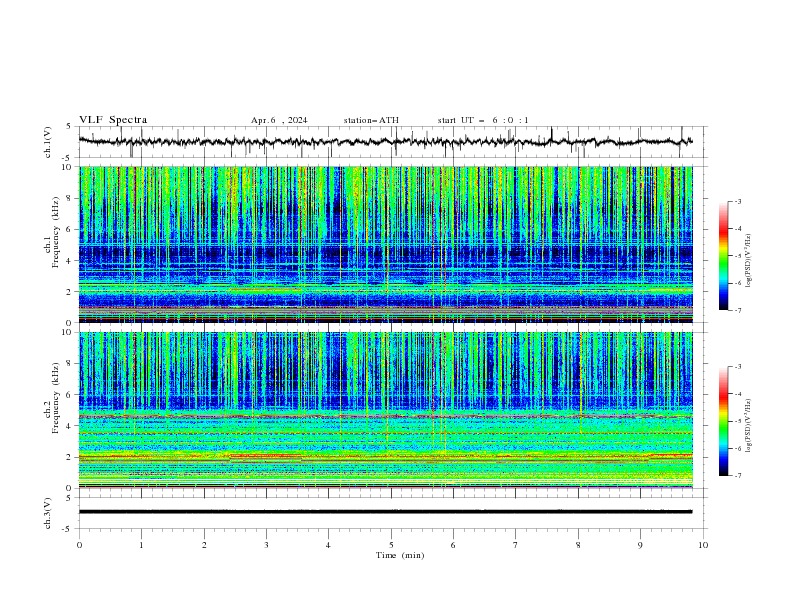
Task: Click the 'ch.3(V)' waveform axis label
Action: (x=47, y=513)
